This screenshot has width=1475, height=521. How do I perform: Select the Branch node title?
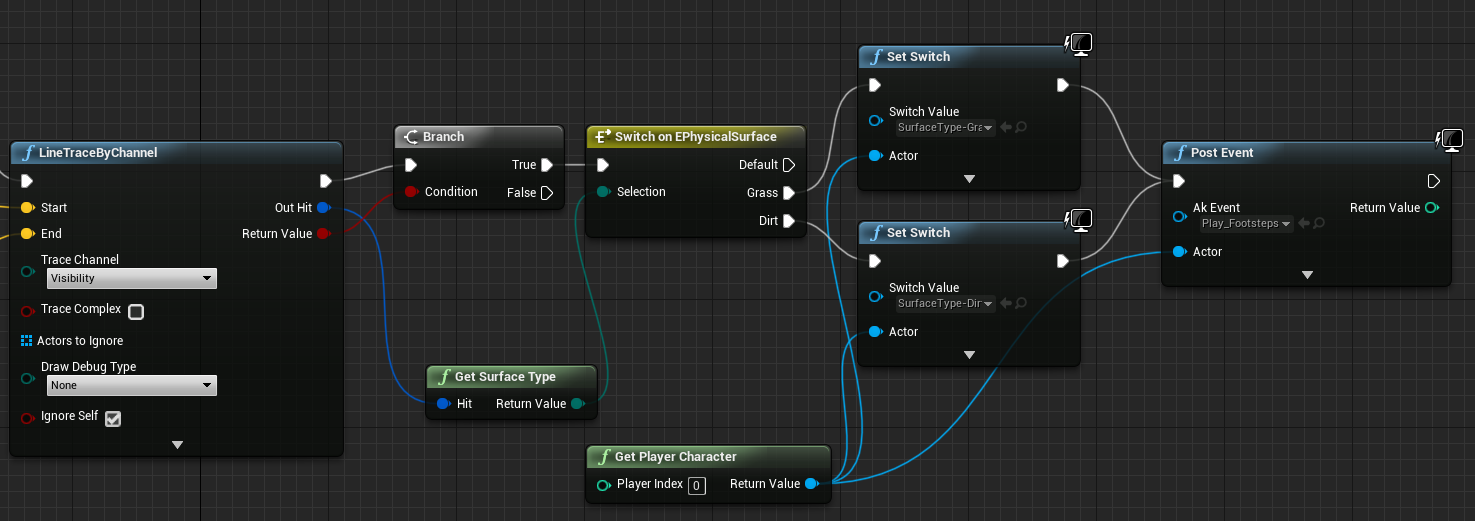click(x=443, y=137)
